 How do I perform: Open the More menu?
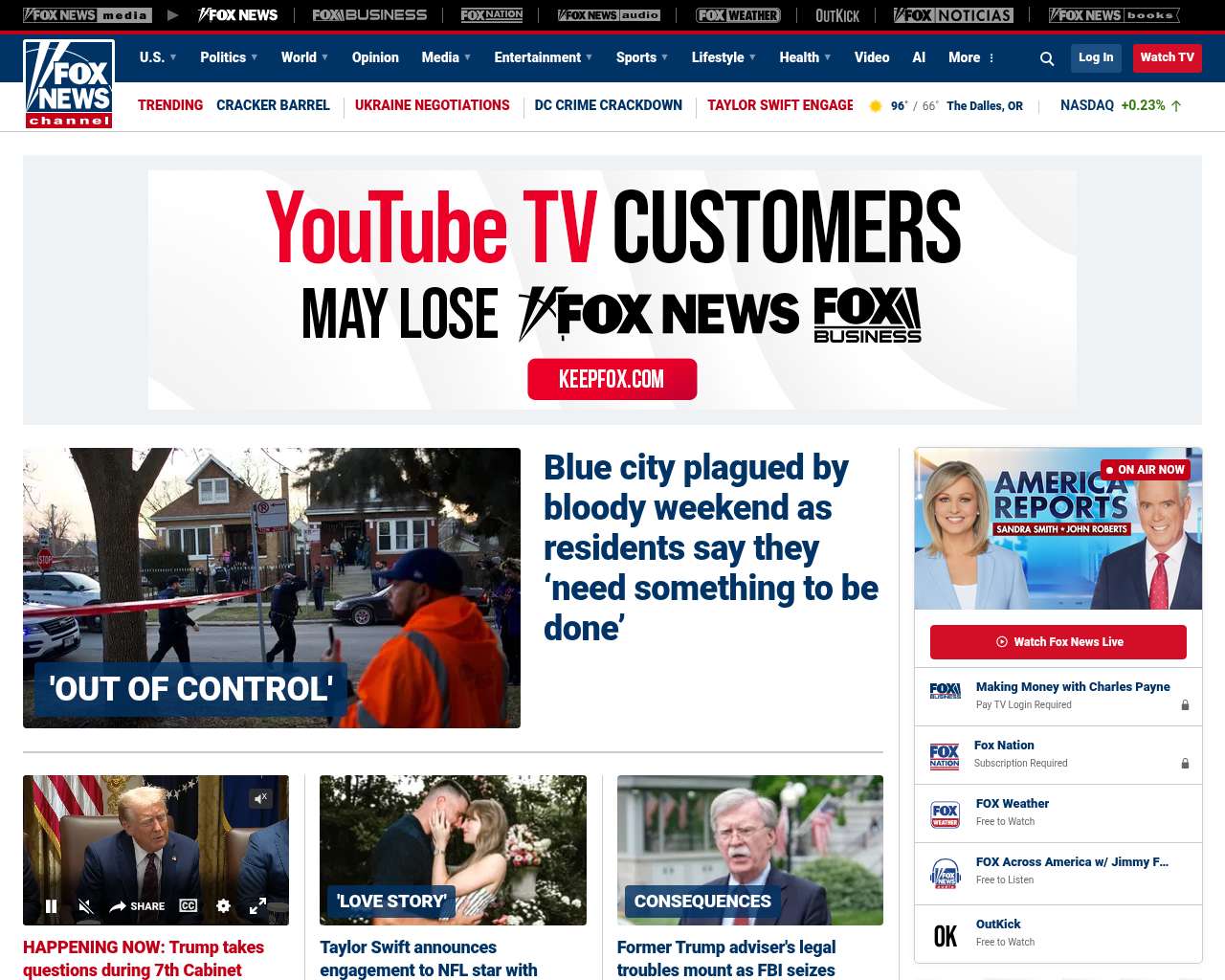(971, 57)
